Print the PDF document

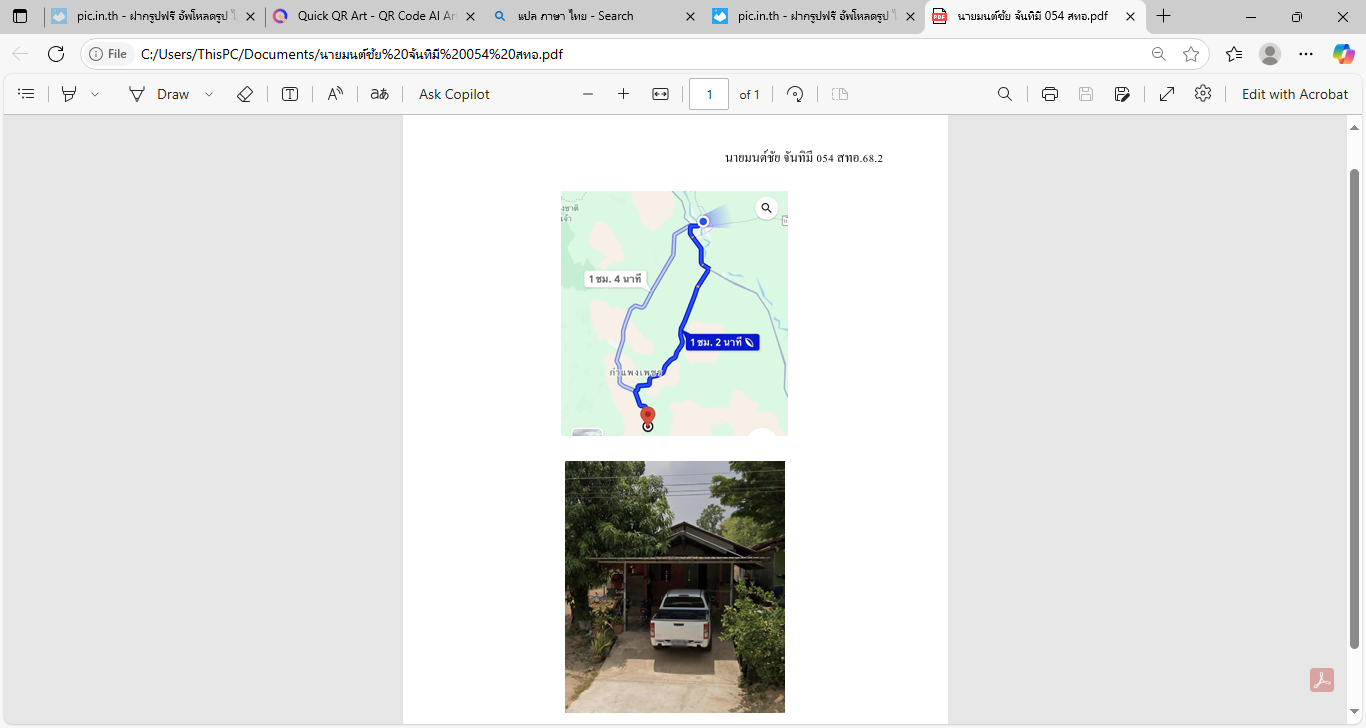pos(1049,93)
